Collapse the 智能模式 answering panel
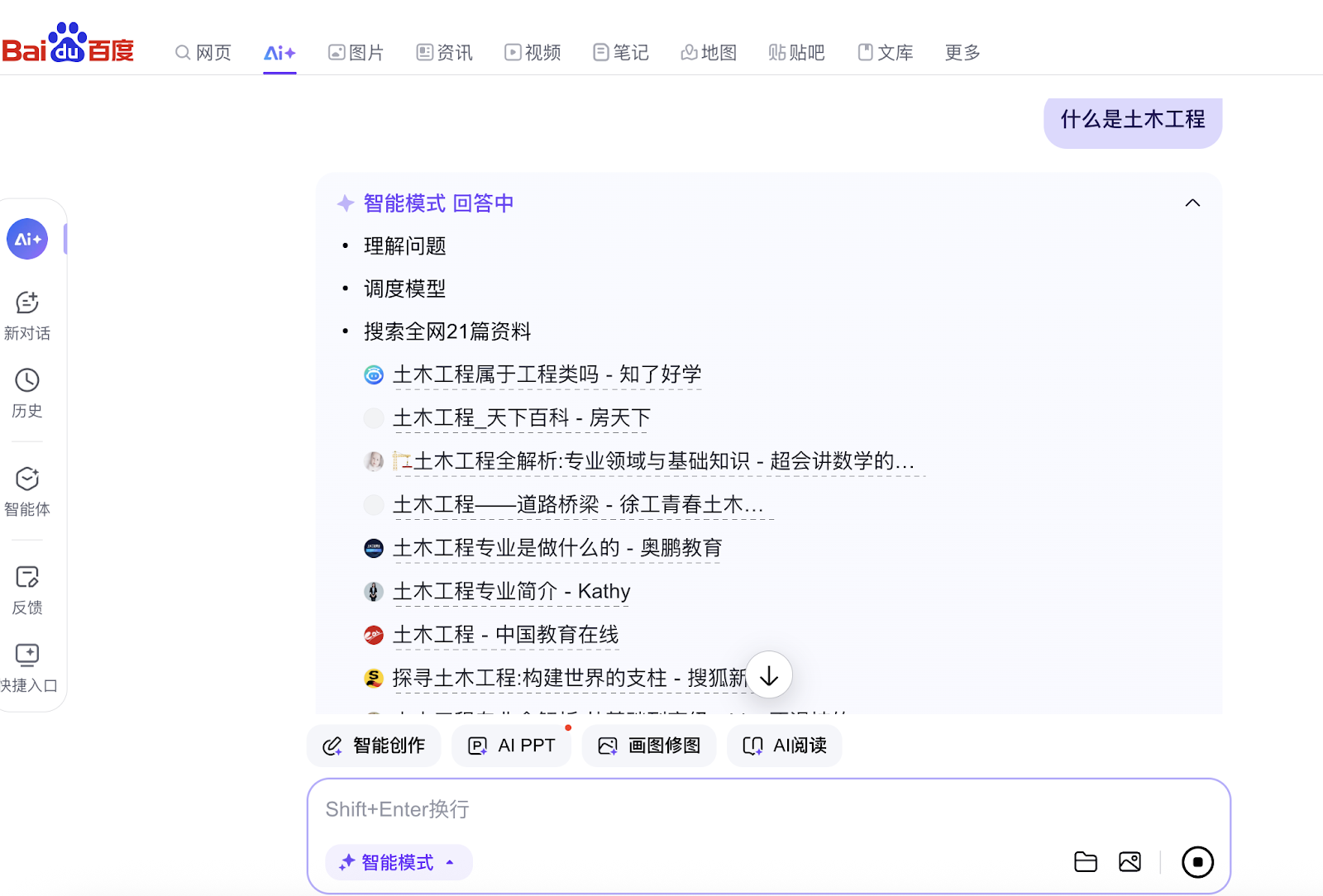Screen dimensions: 1323x896 (1192, 203)
